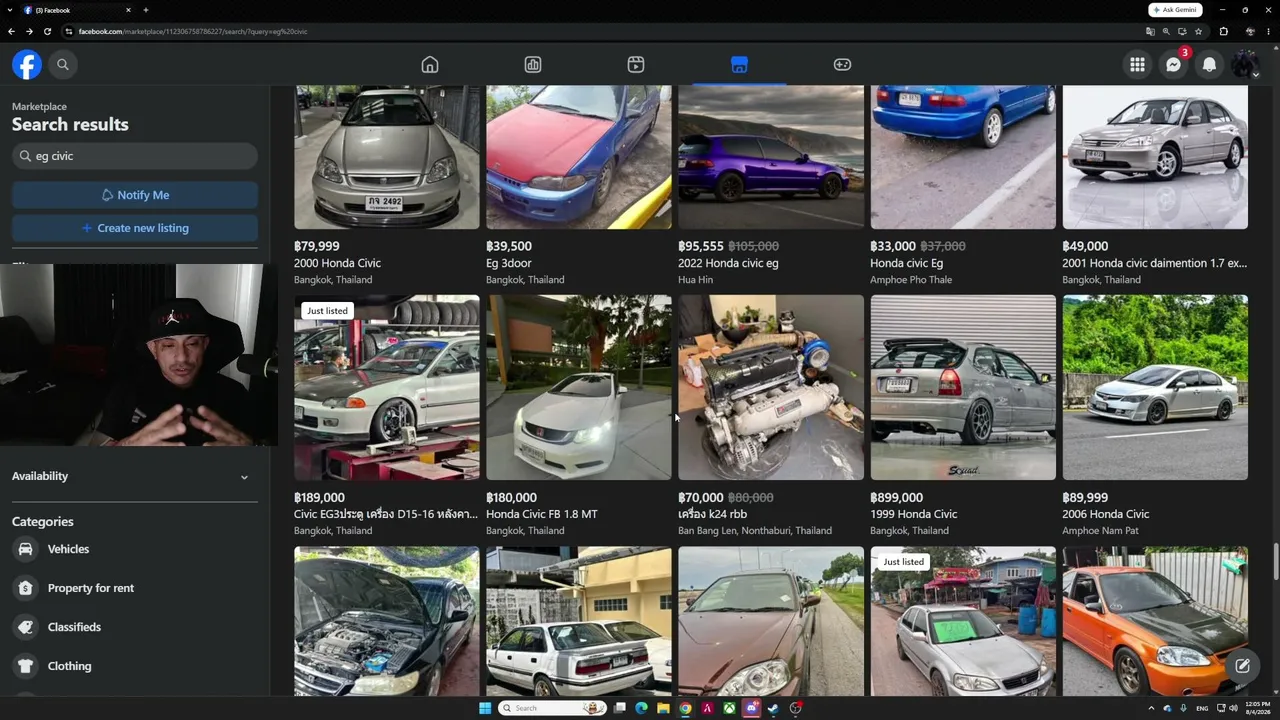Open the orange Civic listing photo
This screenshot has width=1280, height=720.
pyautogui.click(x=1155, y=621)
